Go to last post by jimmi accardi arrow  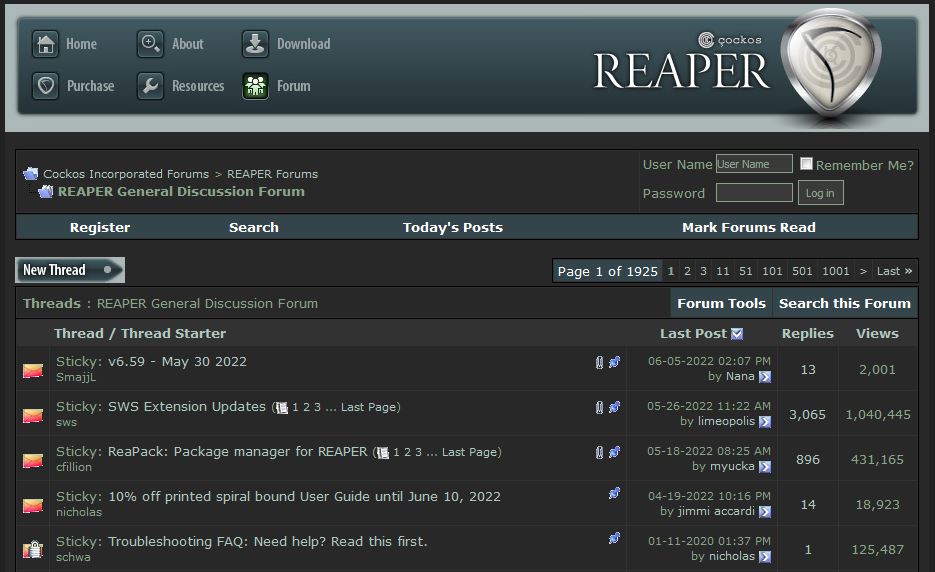pos(765,512)
